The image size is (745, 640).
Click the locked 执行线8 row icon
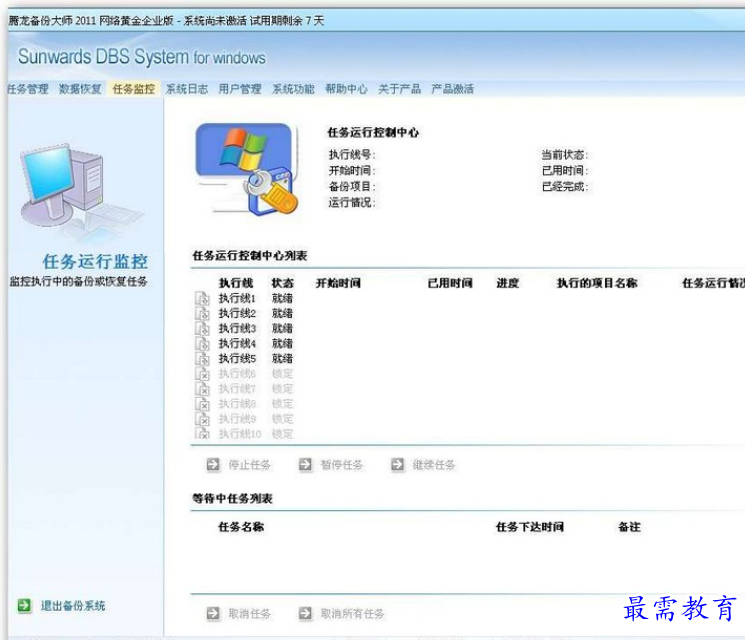202,404
